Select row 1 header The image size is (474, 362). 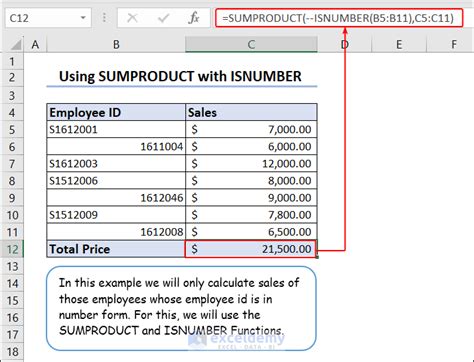point(12,62)
